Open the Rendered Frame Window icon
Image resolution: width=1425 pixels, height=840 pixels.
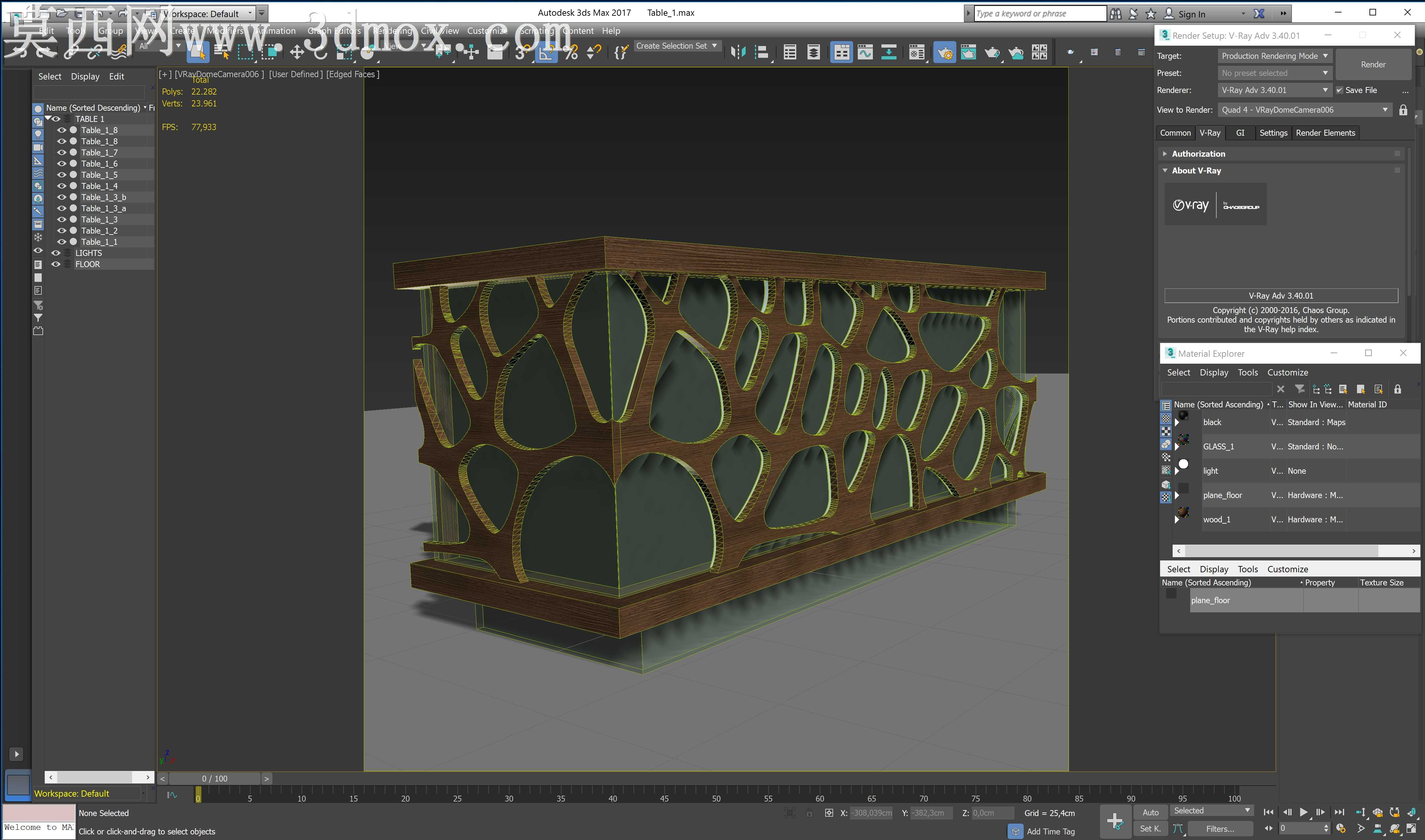tap(968, 53)
